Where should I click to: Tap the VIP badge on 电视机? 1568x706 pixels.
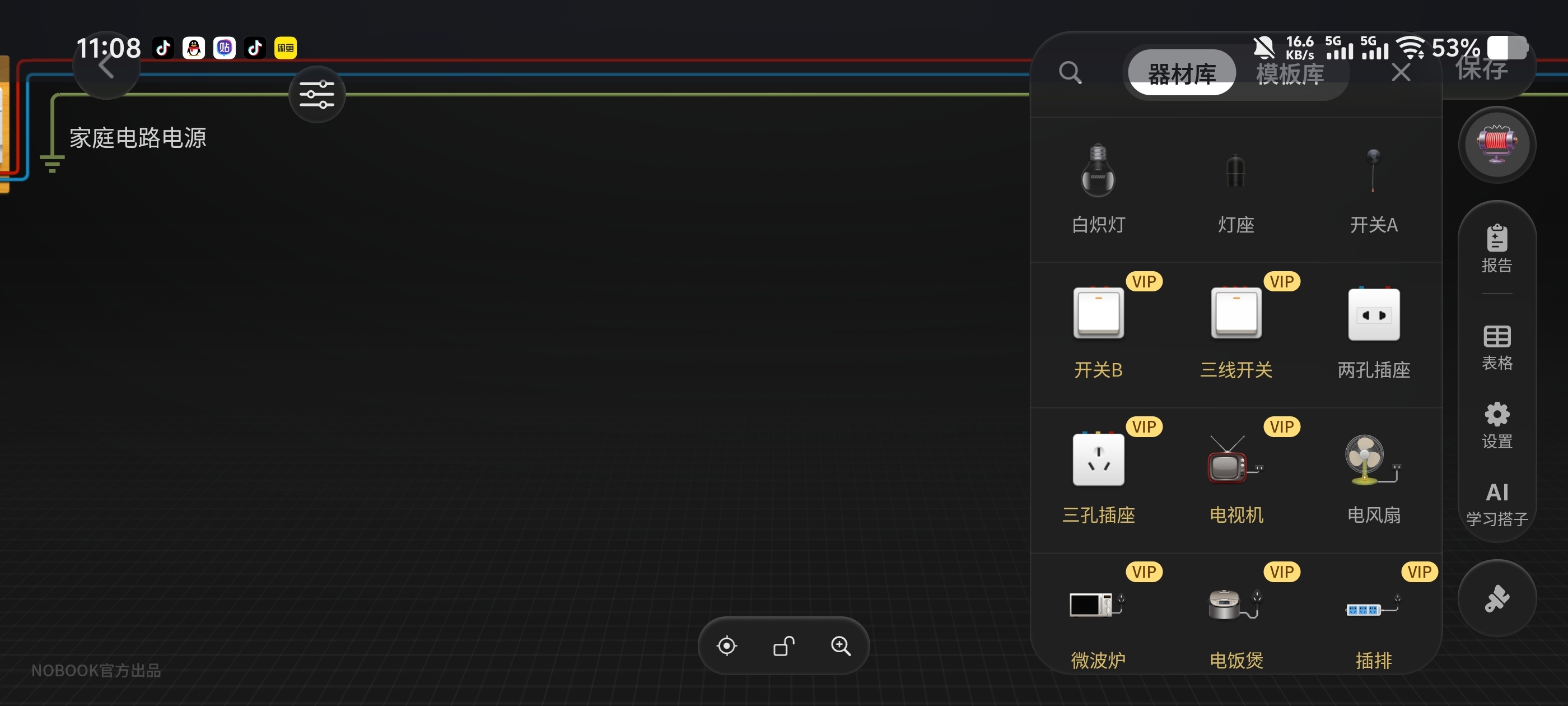click(x=1281, y=426)
